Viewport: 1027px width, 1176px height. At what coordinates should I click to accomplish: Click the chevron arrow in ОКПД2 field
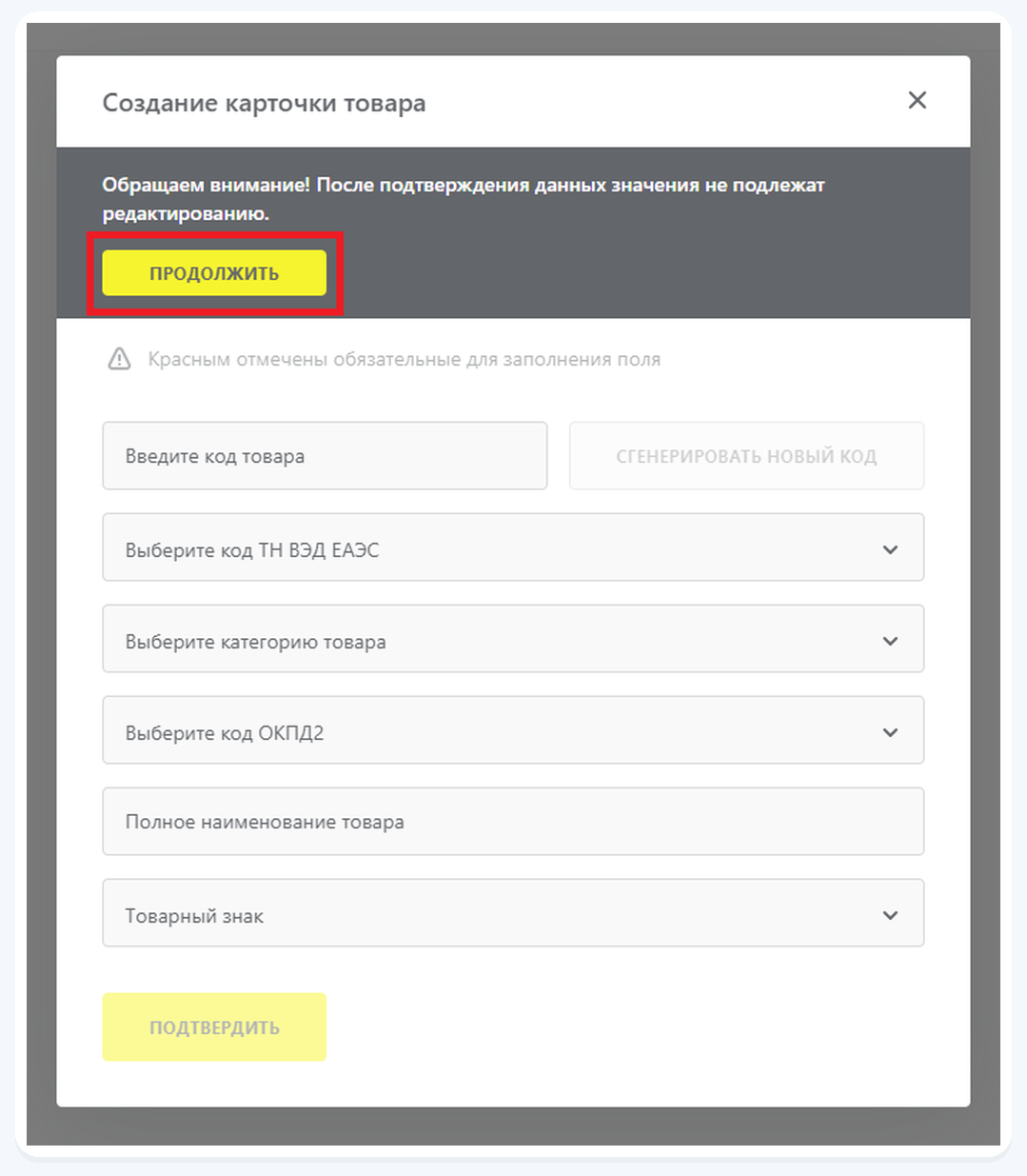(x=890, y=732)
